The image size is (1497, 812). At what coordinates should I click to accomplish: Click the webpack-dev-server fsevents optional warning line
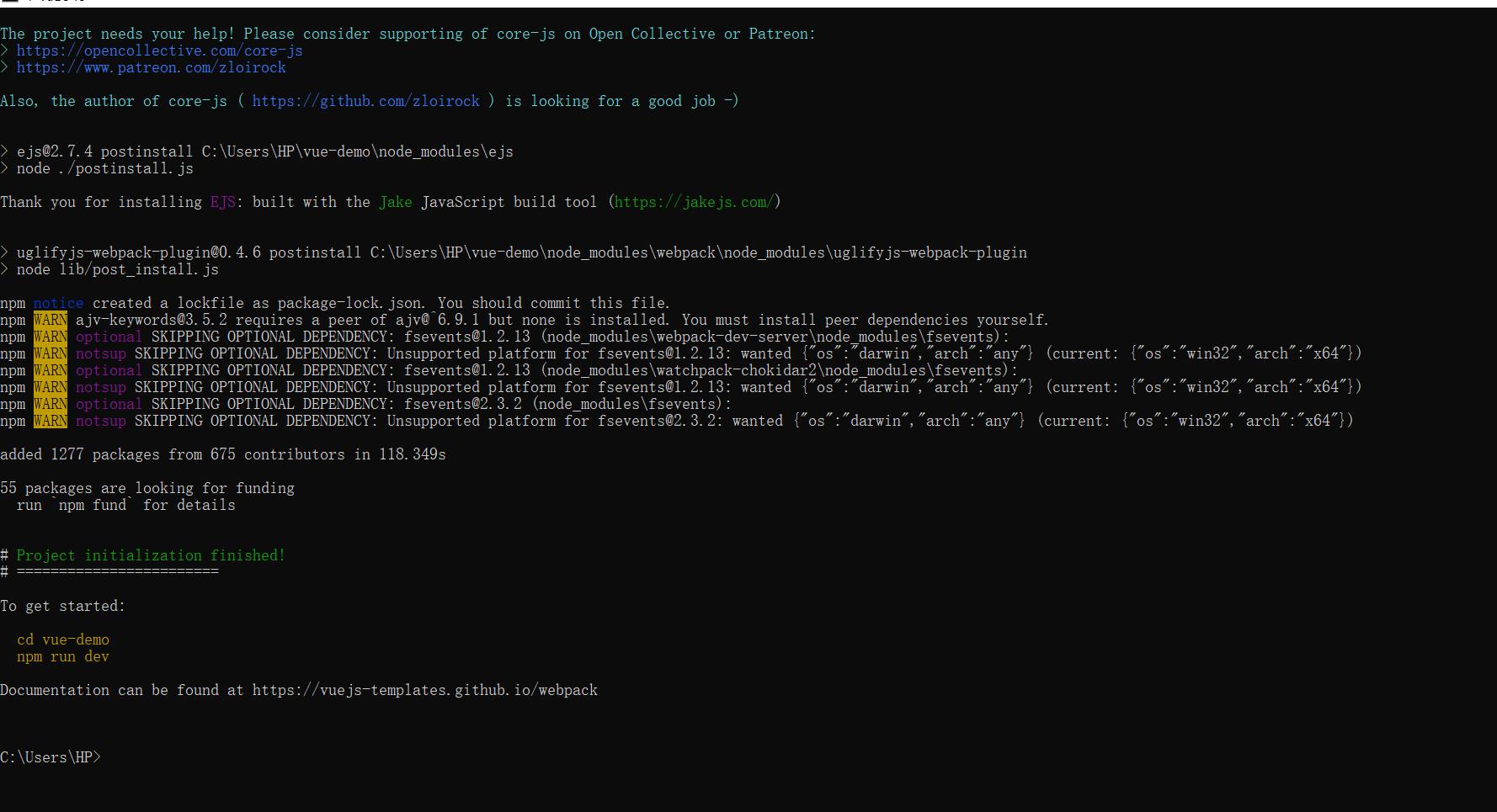click(x=505, y=337)
